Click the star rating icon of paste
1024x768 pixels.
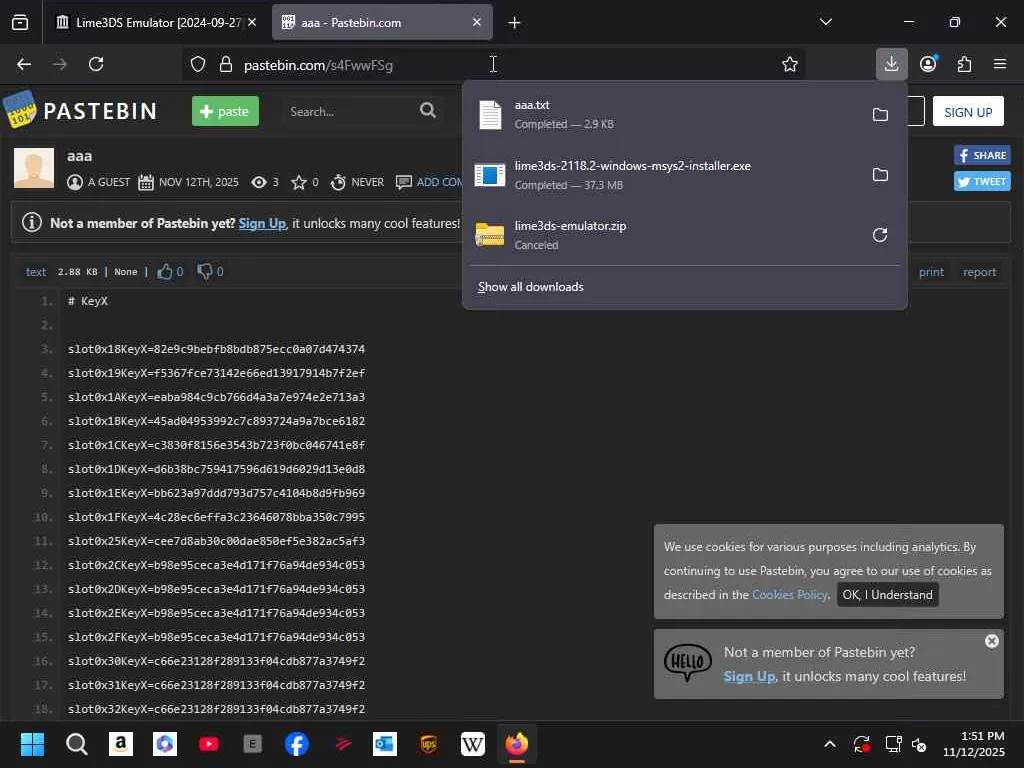[x=298, y=182]
